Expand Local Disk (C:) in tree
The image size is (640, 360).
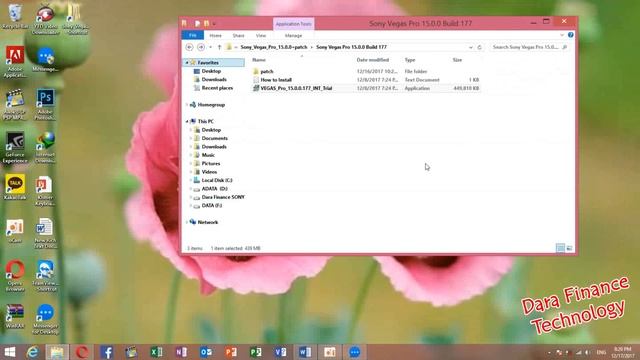191,180
